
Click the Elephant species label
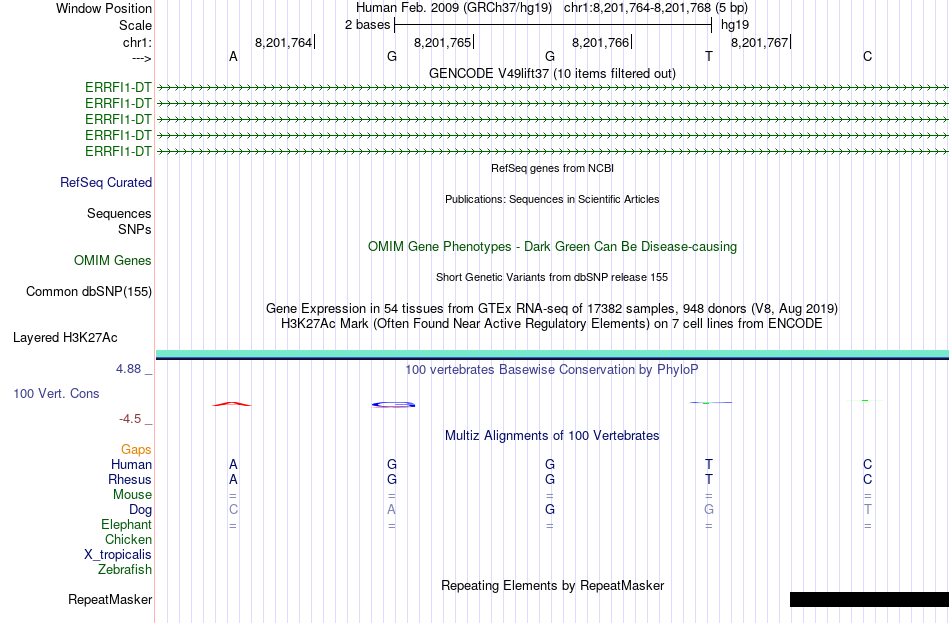[x=126, y=525]
